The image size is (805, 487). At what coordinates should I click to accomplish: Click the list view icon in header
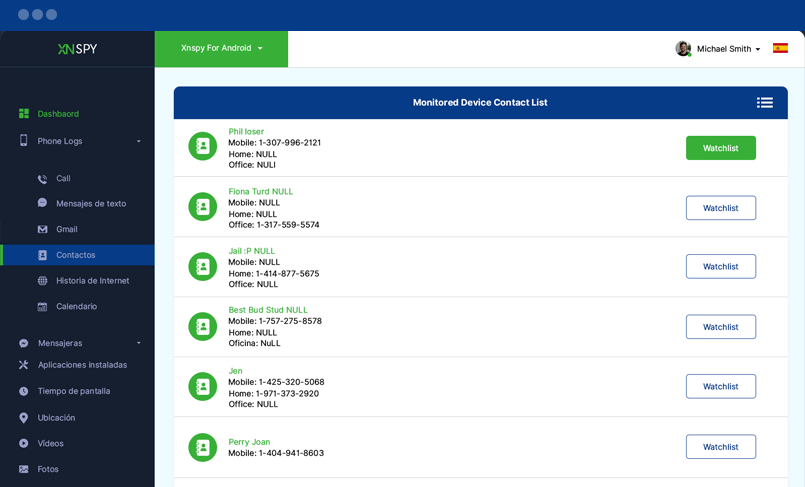coord(764,102)
